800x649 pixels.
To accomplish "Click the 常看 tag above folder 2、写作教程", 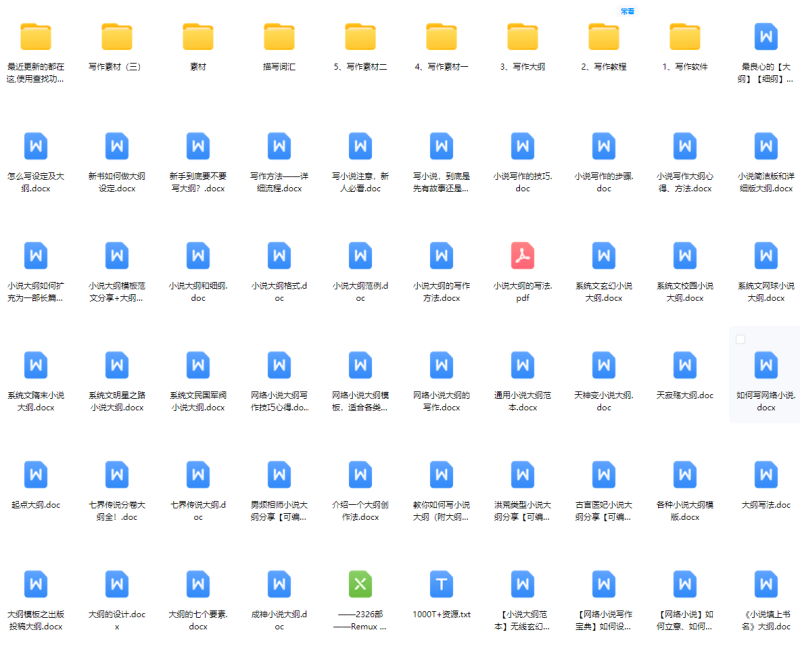I will point(627,11).
